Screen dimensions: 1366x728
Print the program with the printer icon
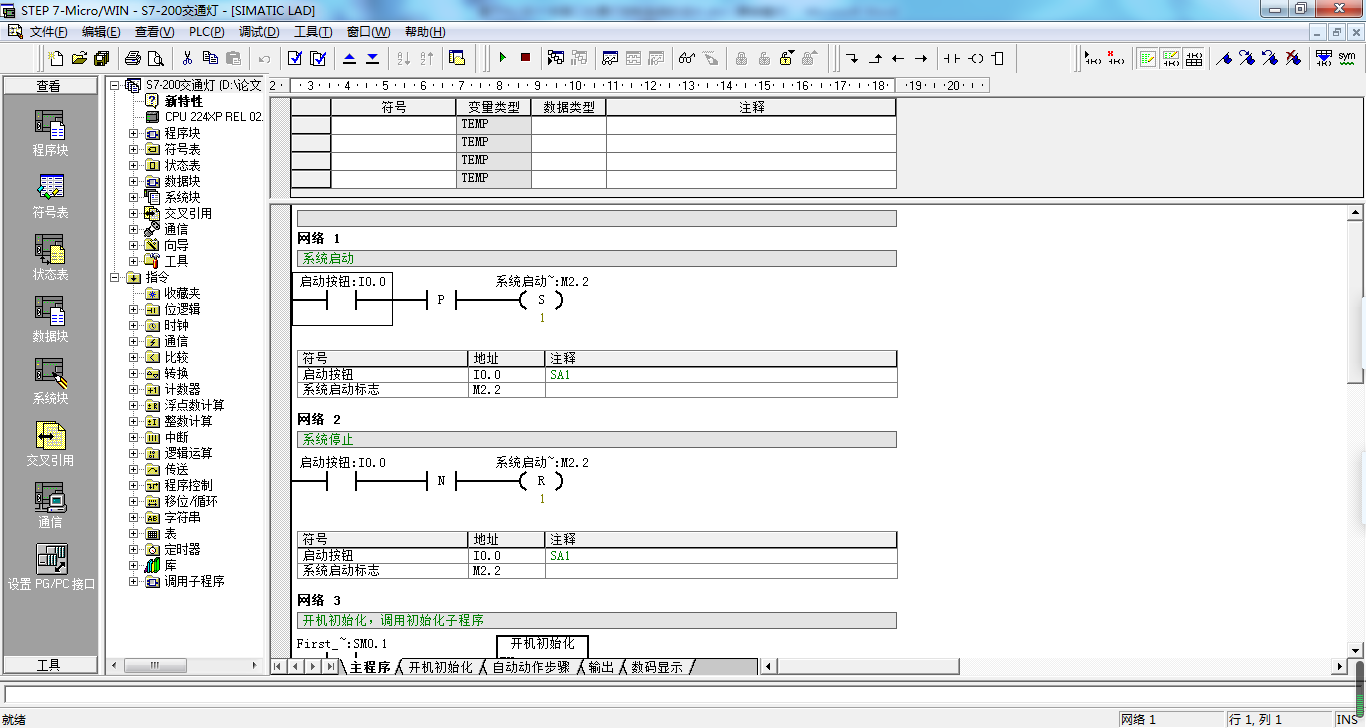click(132, 58)
